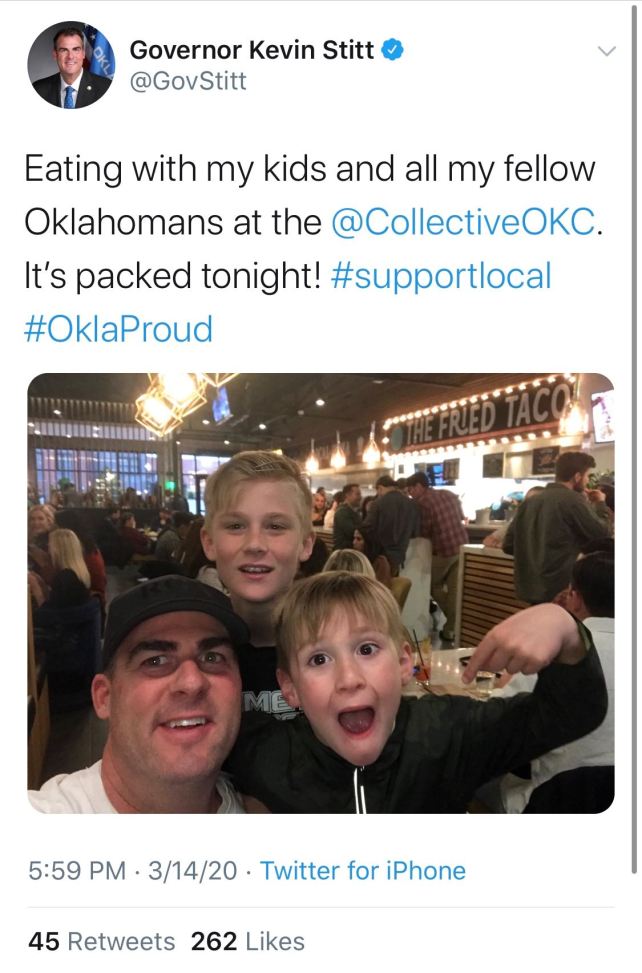This screenshot has width=642, height=973.
Task: Open the attached restaurant photo
Action: point(321,593)
